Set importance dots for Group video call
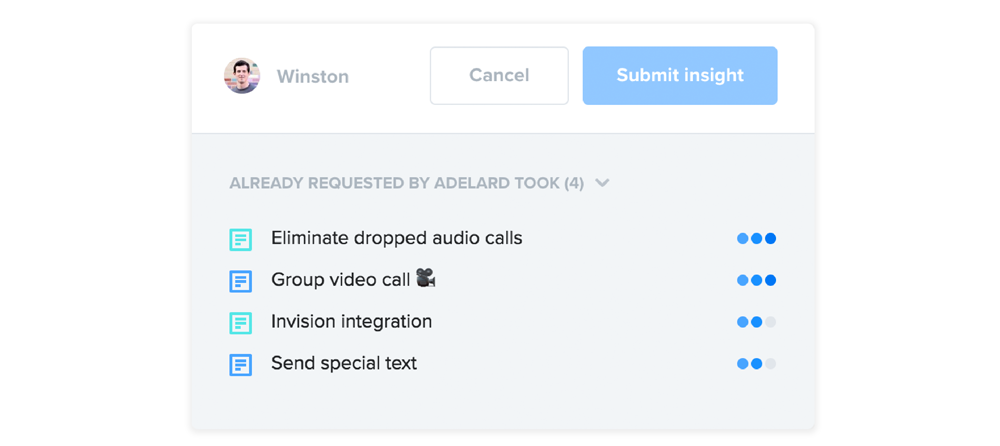This screenshot has height=446, width=1000. [x=756, y=280]
